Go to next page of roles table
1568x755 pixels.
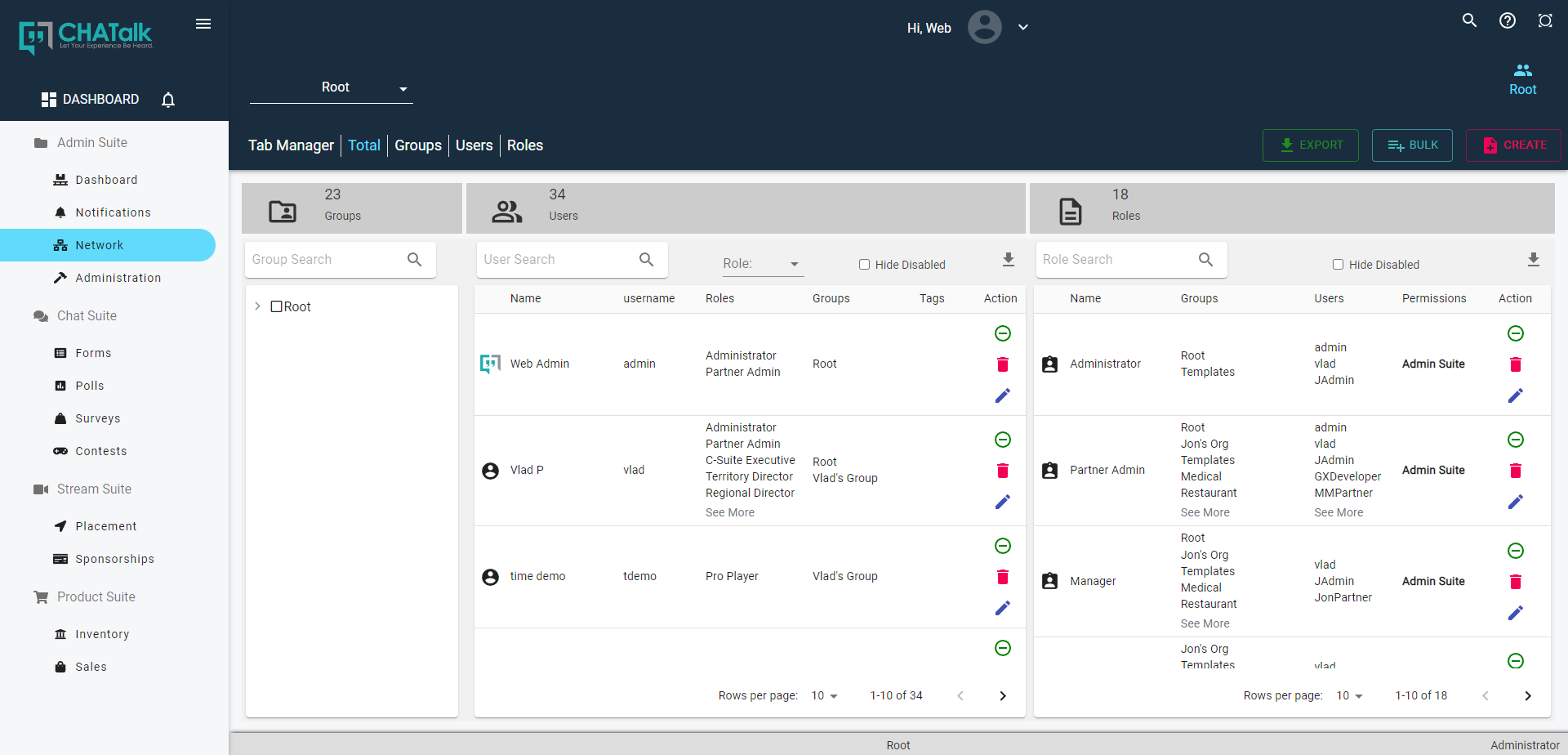tap(1528, 696)
